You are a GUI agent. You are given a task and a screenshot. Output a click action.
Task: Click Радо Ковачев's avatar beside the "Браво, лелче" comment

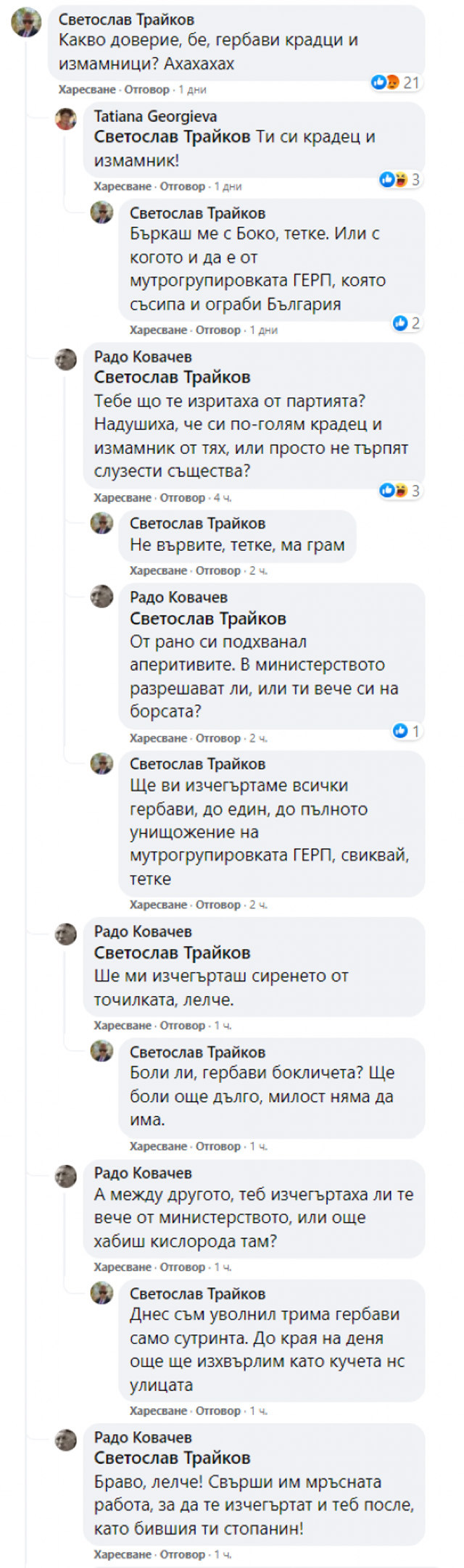[x=66, y=1439]
